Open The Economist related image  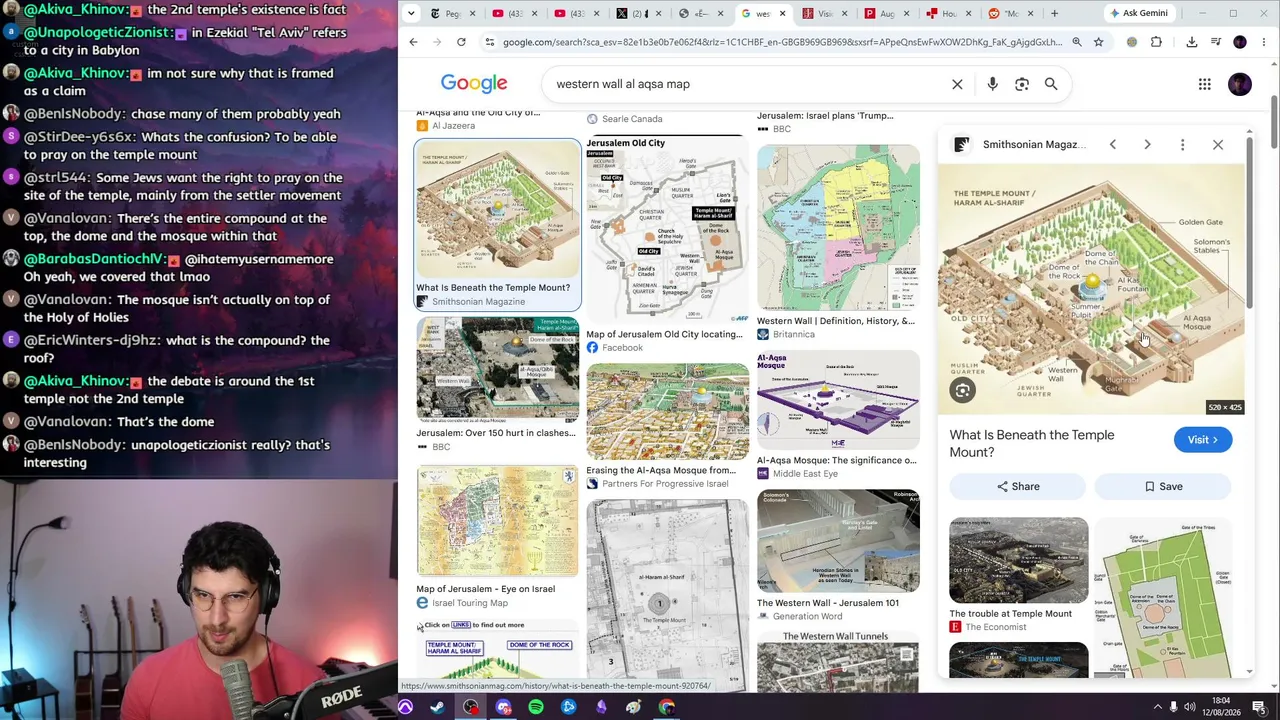(1019, 562)
